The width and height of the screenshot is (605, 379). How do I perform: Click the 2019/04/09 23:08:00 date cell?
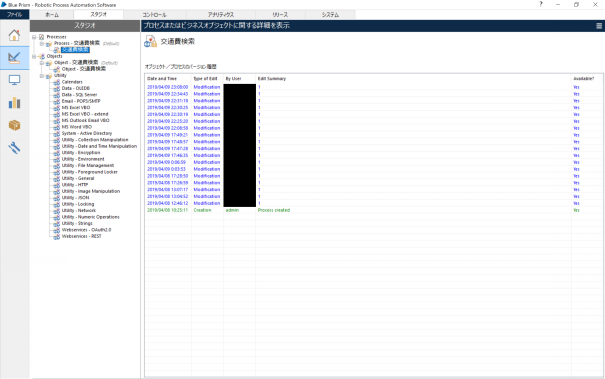click(x=167, y=87)
